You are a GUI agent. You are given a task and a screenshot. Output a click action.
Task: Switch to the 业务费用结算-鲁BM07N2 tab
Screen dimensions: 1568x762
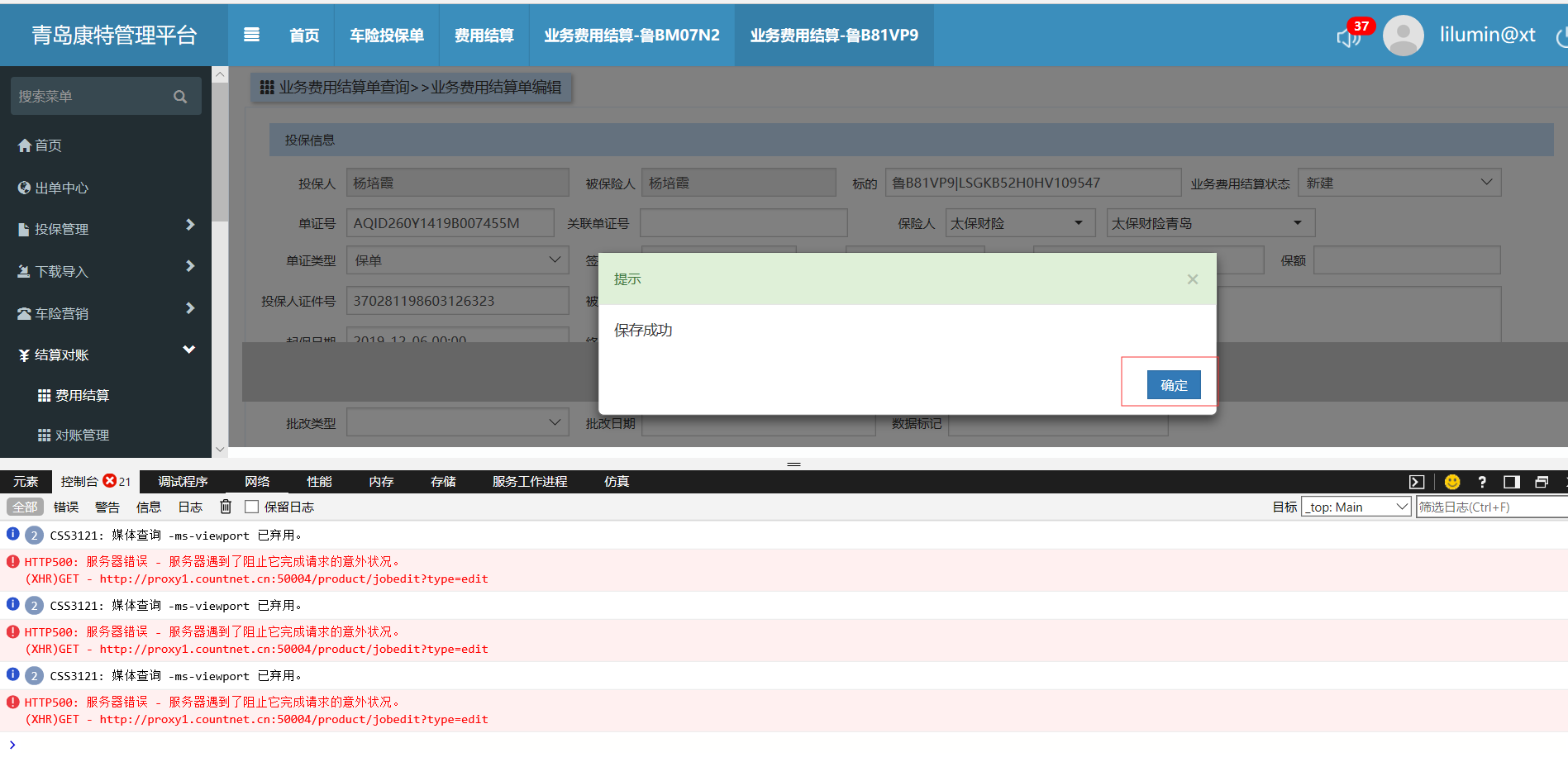click(x=631, y=36)
